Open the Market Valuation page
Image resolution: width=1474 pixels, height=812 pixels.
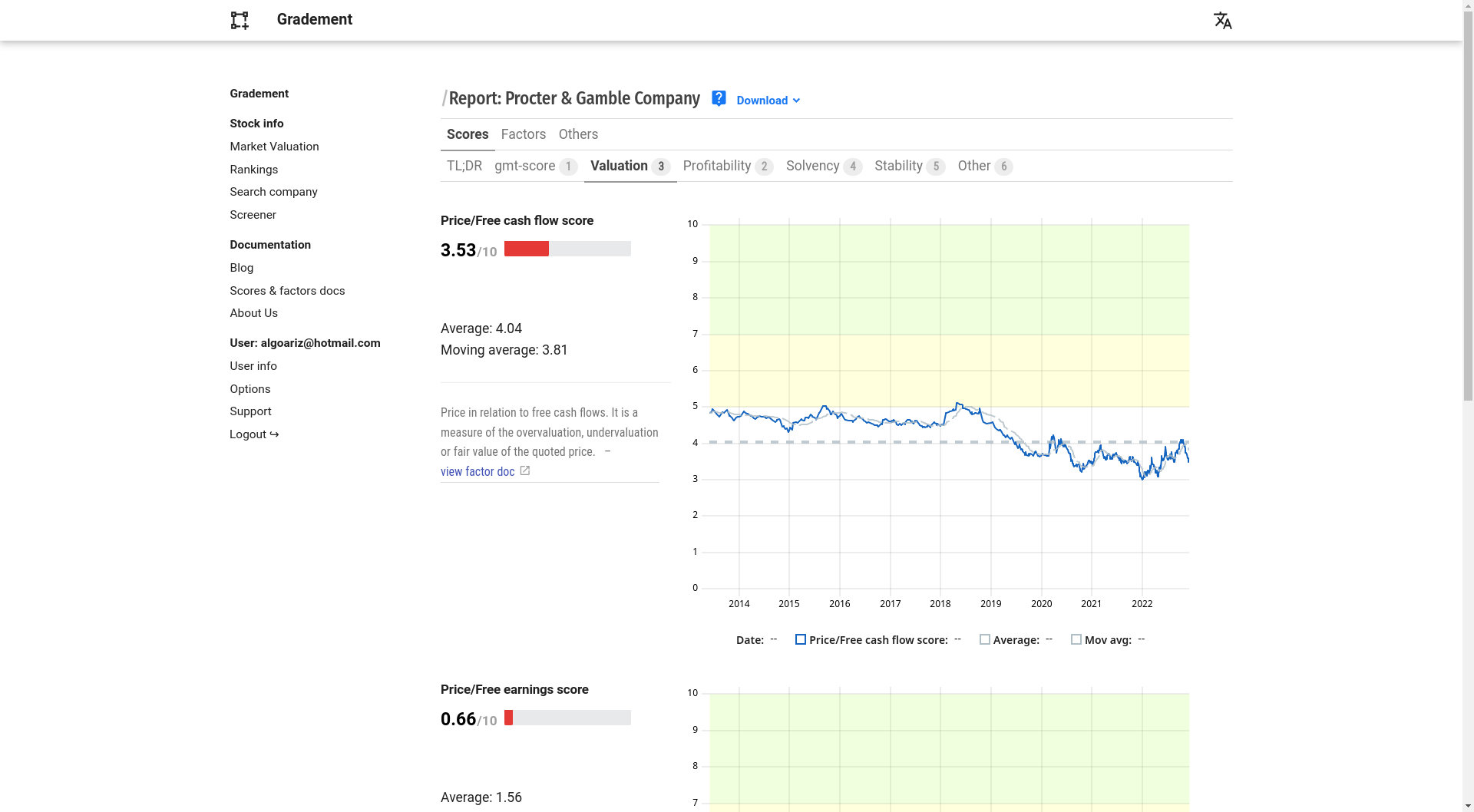pos(274,147)
